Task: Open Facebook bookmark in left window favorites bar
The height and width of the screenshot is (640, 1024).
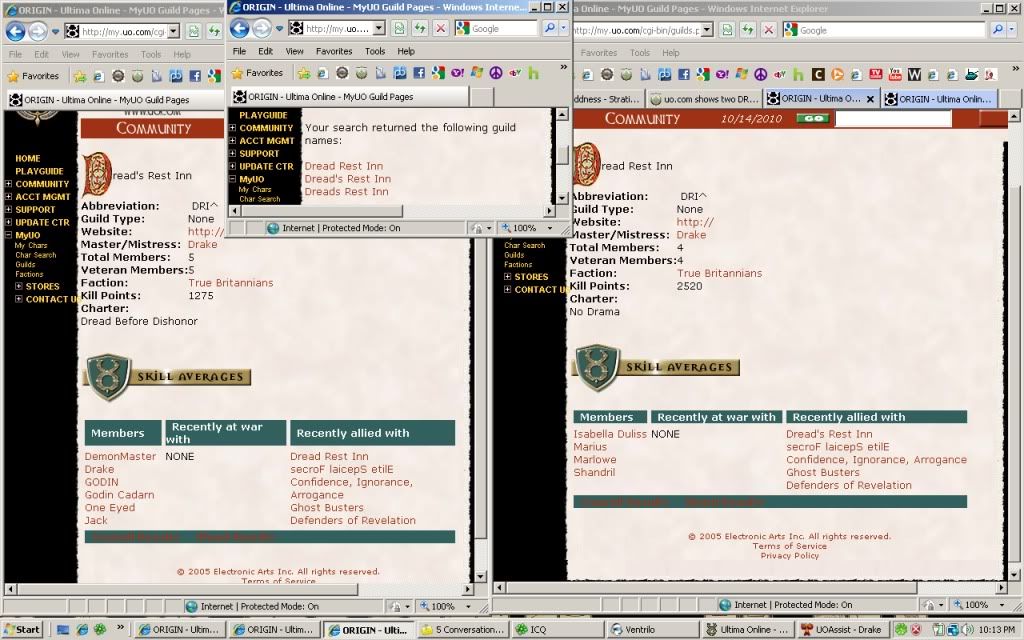Action: 195,76
